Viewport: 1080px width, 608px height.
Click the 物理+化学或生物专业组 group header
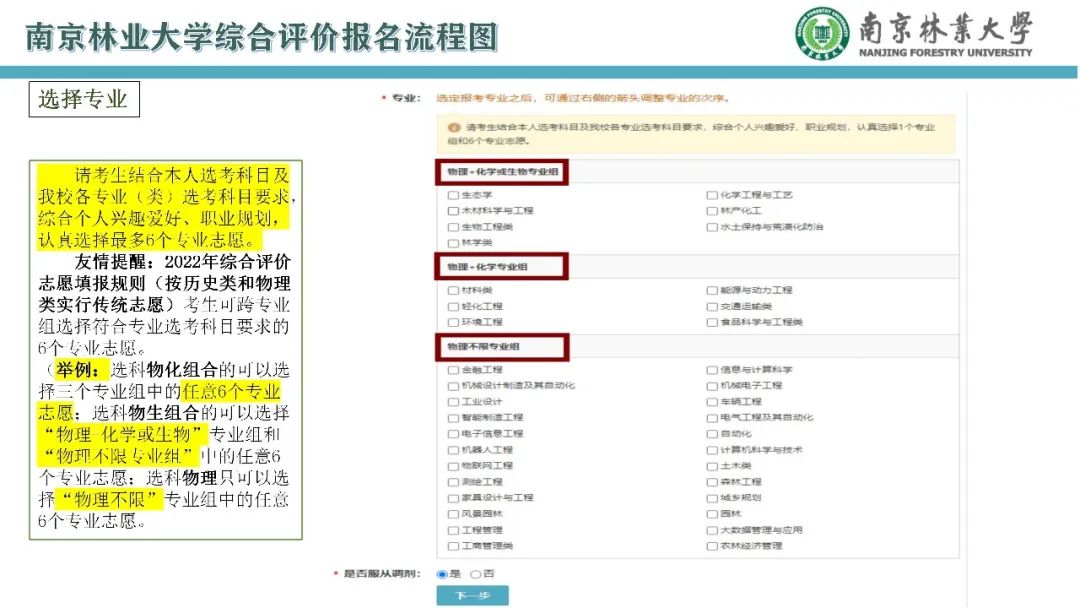502,173
